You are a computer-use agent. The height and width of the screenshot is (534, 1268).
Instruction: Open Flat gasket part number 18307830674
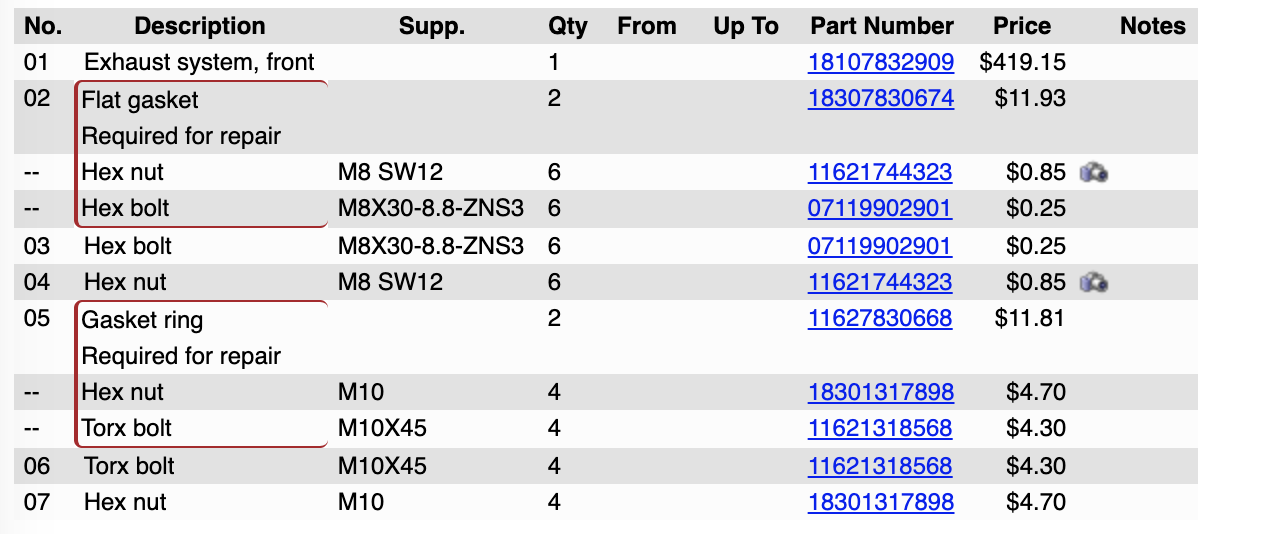click(x=880, y=99)
